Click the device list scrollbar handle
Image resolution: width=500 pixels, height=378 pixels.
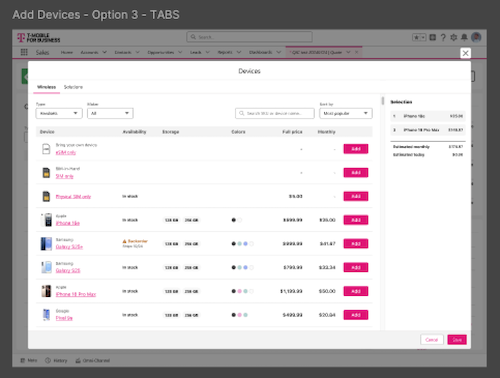tap(383, 101)
